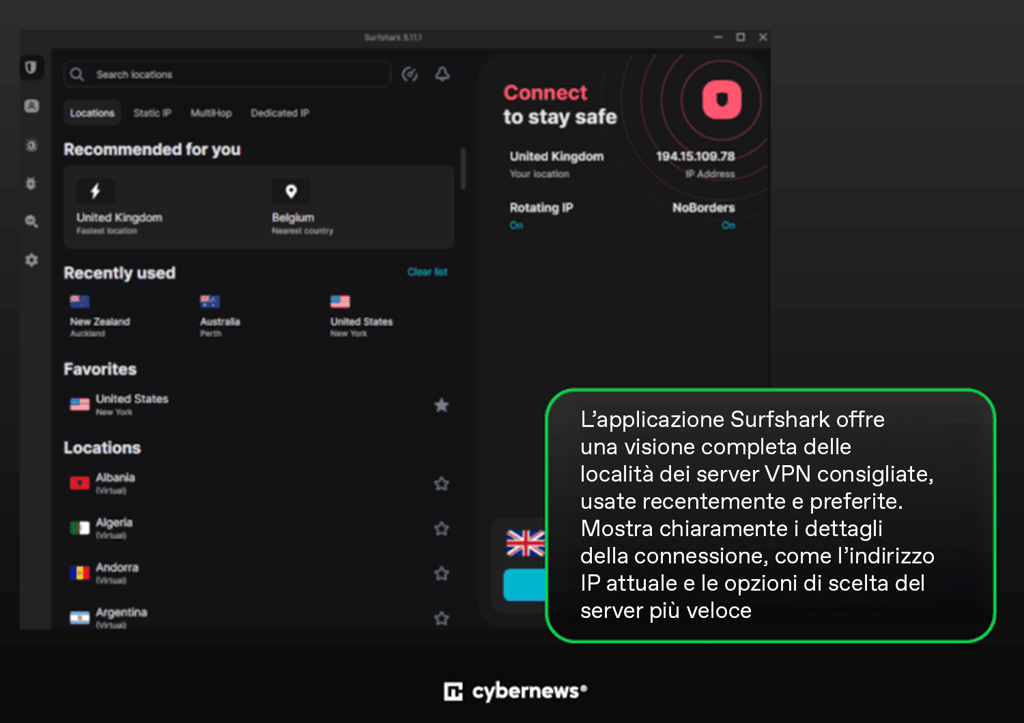Open the VPN shield sidebar icon
1024x723 pixels.
click(31, 67)
